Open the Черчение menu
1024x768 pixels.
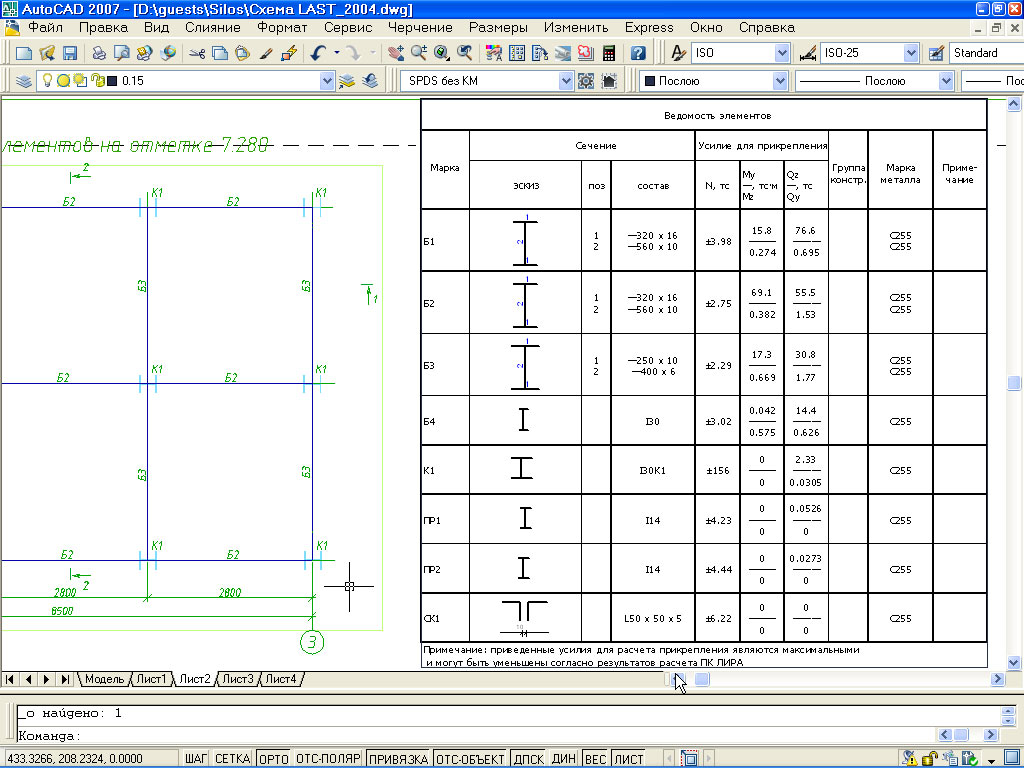point(420,28)
